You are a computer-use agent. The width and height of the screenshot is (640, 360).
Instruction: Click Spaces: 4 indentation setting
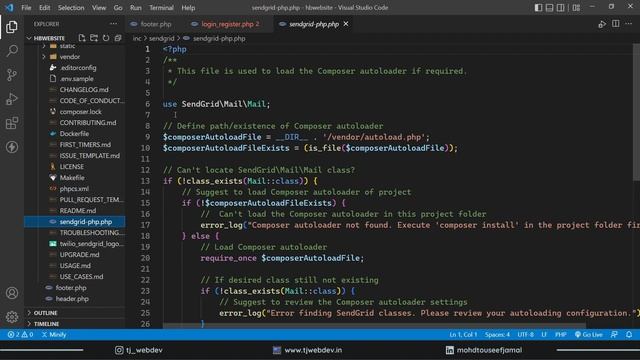497,335
